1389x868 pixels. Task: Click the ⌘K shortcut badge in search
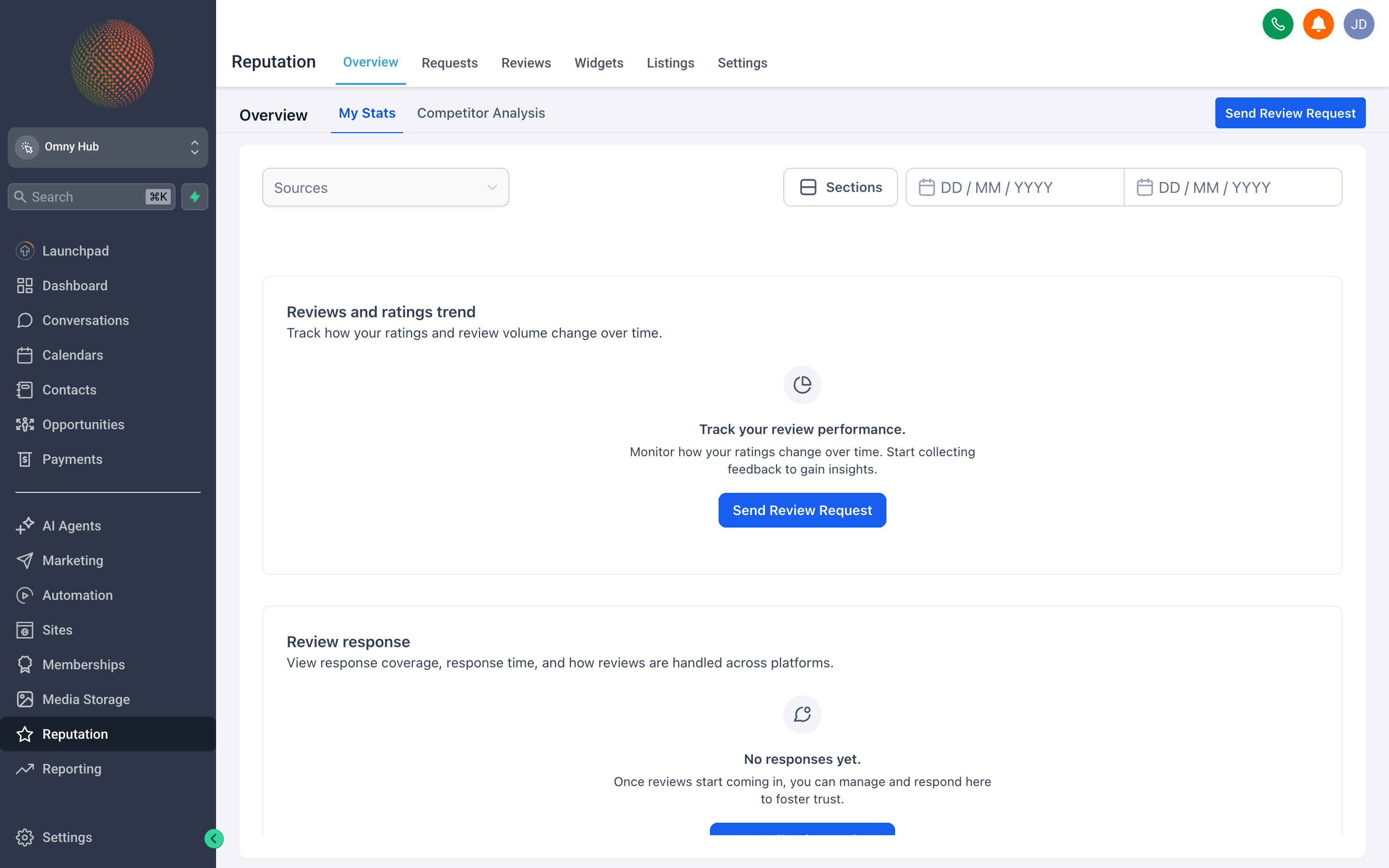tap(158, 197)
